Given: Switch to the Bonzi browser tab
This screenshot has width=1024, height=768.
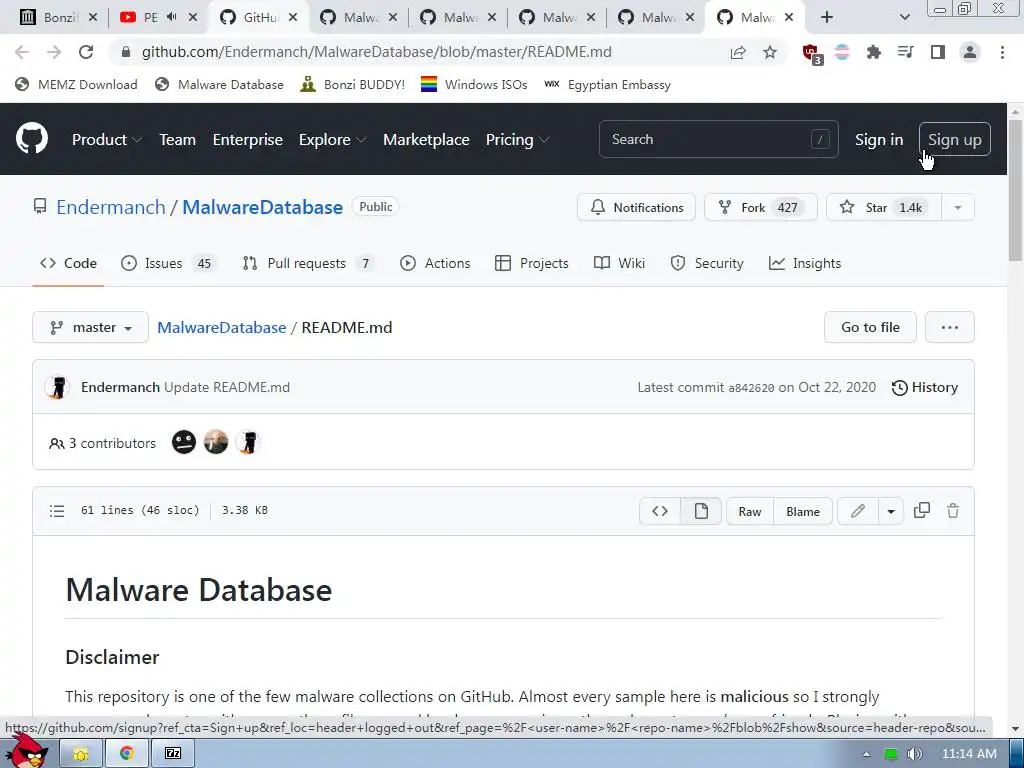Looking at the screenshot, I should click(59, 17).
